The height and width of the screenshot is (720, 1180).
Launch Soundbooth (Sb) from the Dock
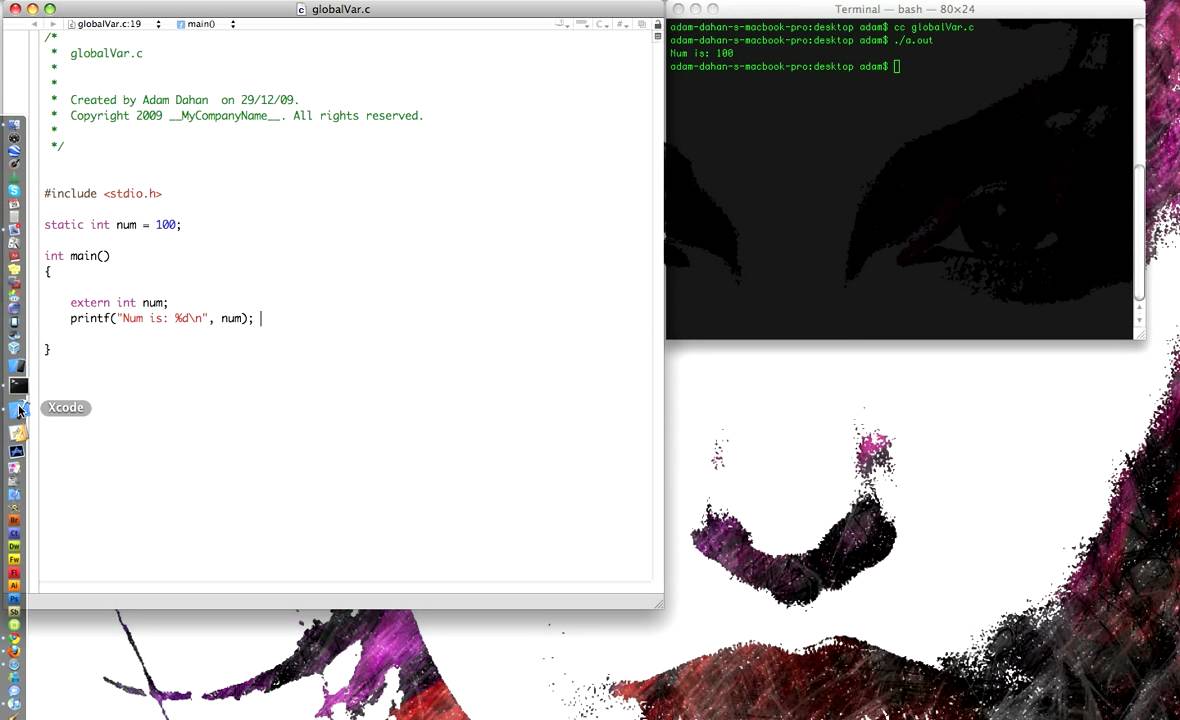[14, 612]
